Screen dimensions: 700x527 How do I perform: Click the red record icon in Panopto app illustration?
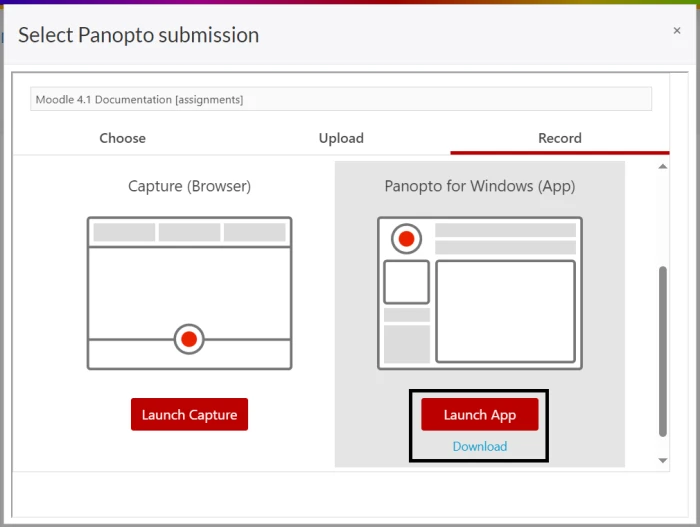406,239
